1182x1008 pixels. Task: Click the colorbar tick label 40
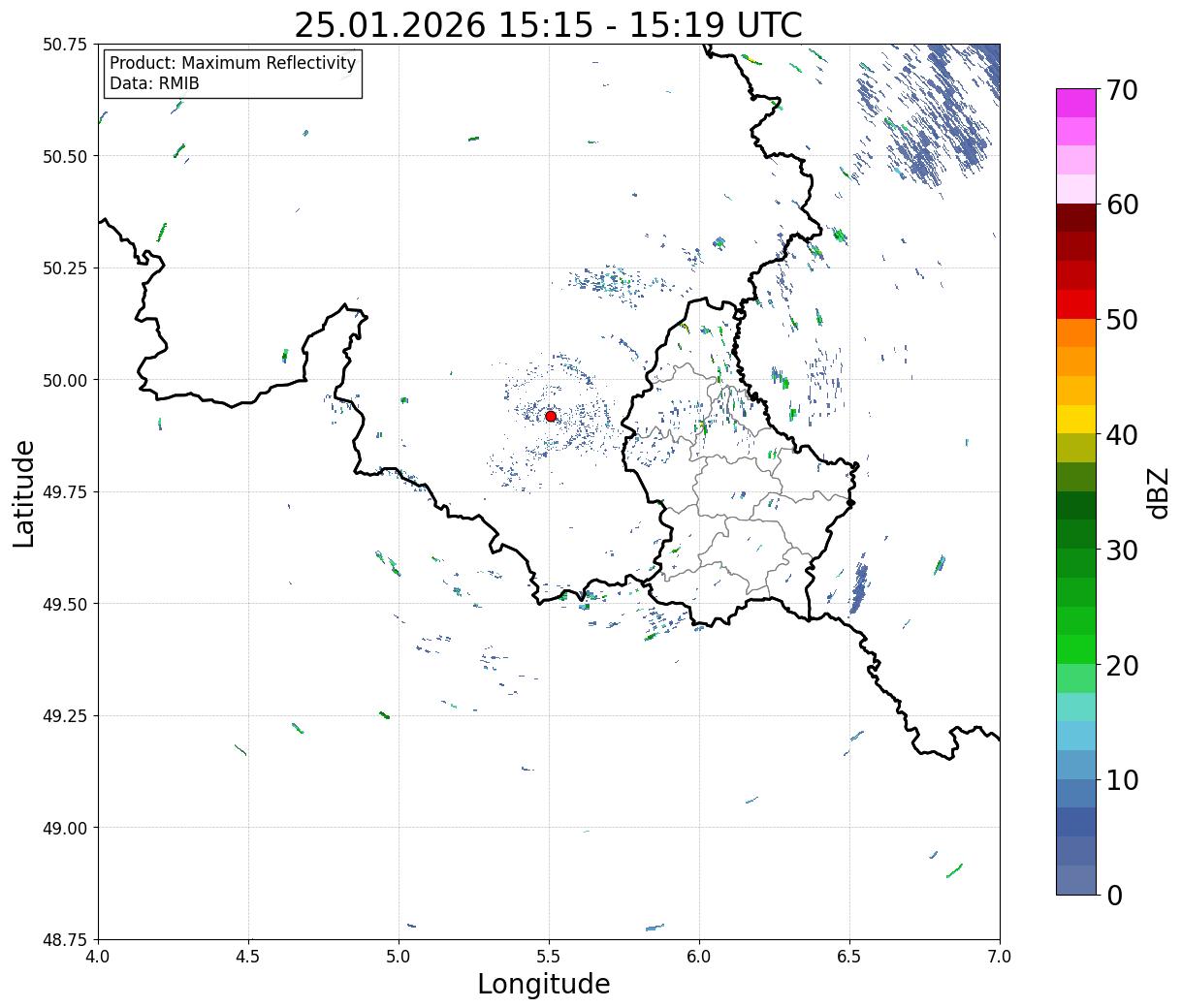pyautogui.click(x=1122, y=435)
